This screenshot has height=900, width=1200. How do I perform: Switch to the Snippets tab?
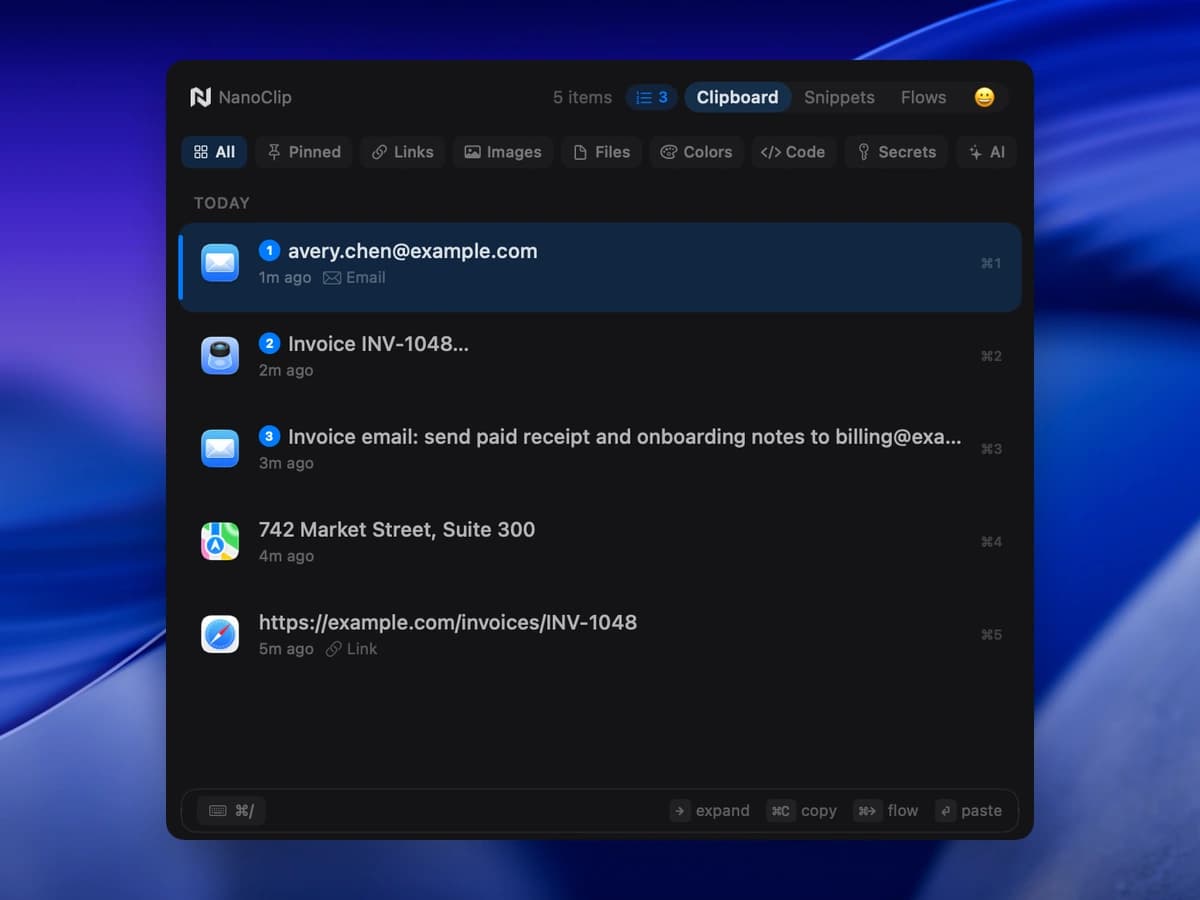click(839, 97)
